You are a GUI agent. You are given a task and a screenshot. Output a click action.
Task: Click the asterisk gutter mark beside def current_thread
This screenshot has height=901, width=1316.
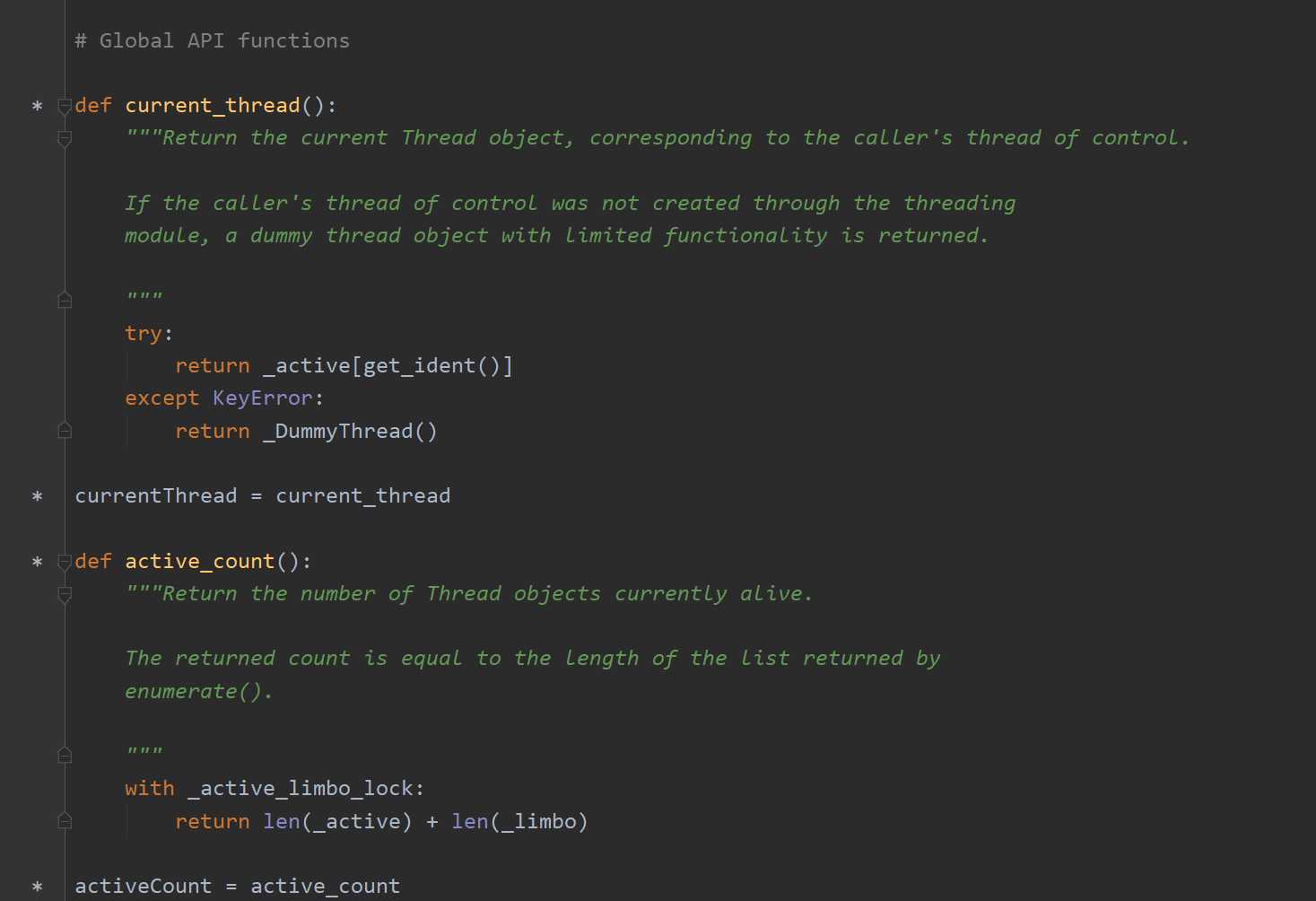pyautogui.click(x=37, y=106)
